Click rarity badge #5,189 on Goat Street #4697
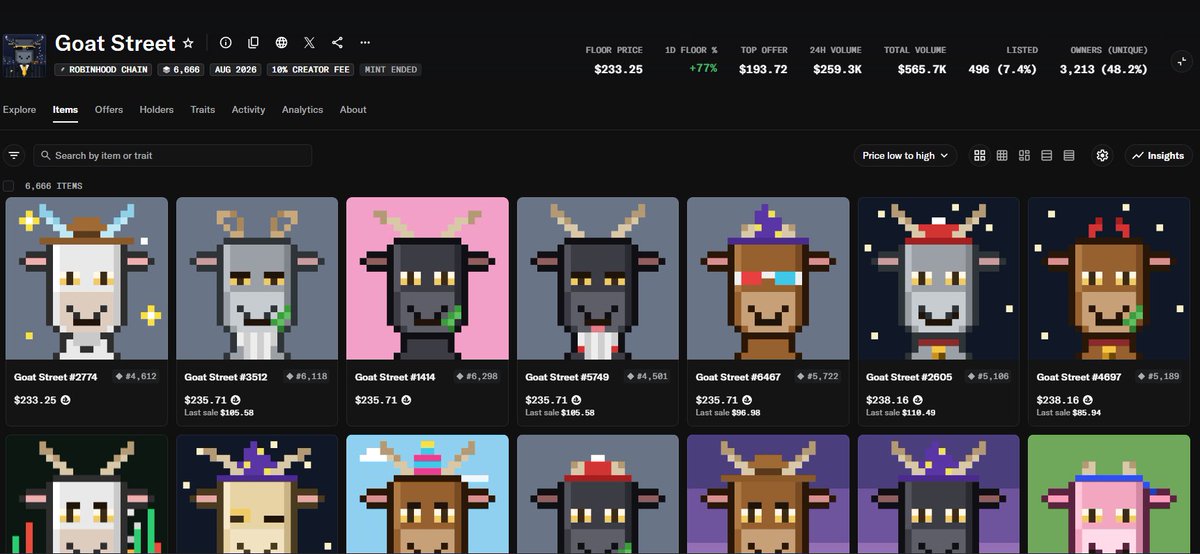 pyautogui.click(x=1159, y=377)
